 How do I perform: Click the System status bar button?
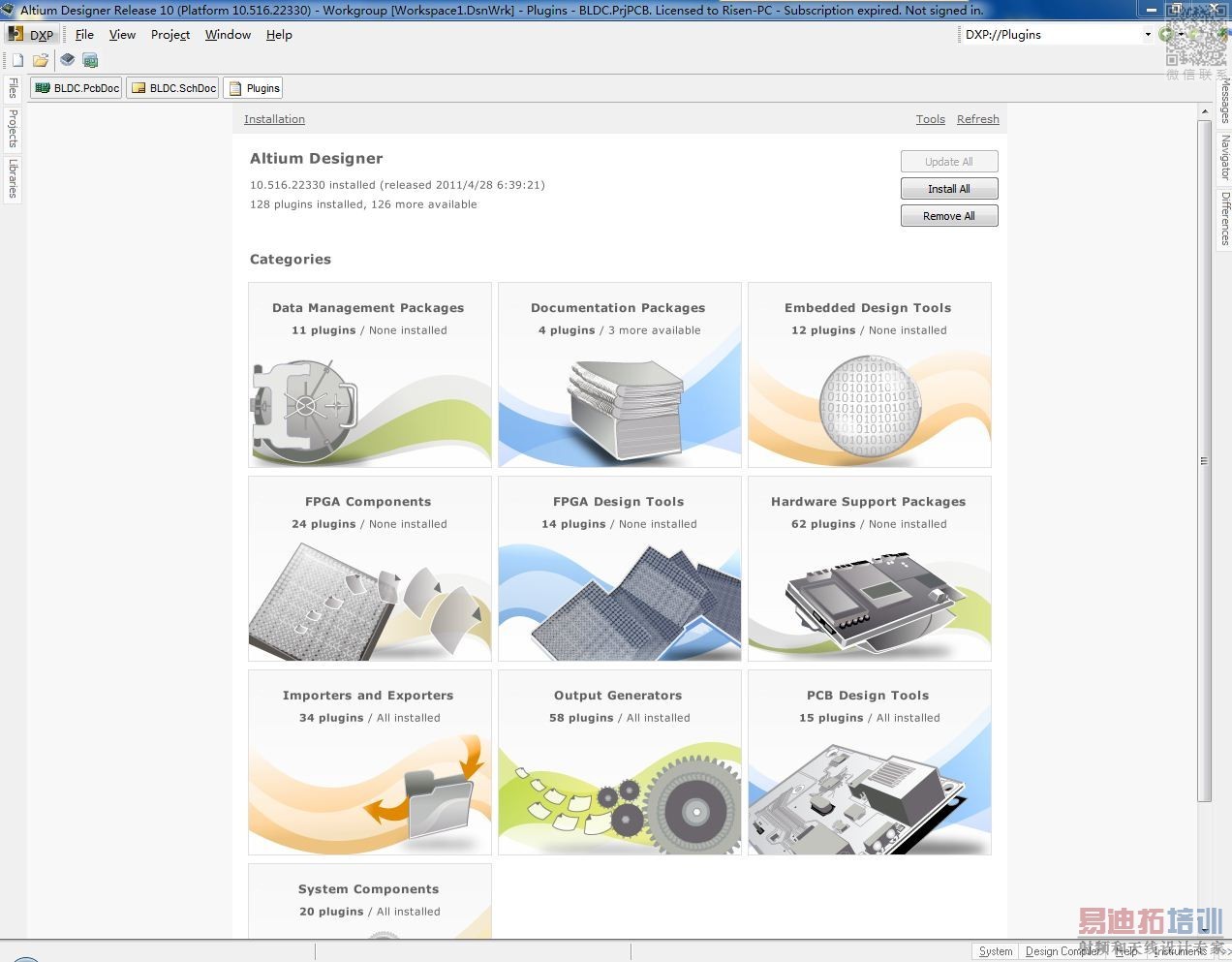click(x=996, y=951)
